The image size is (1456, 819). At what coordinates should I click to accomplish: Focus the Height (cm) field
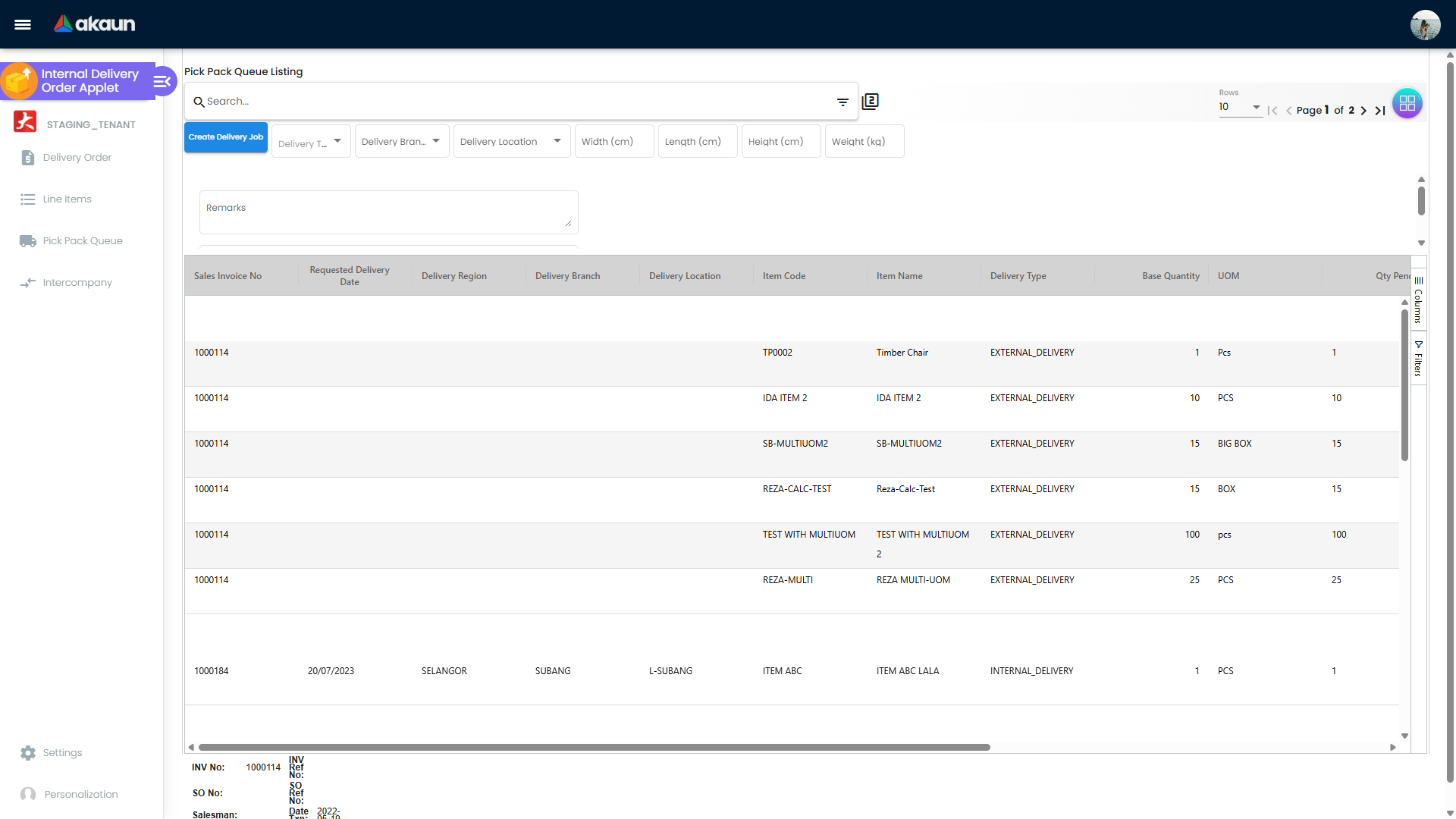[x=781, y=141]
